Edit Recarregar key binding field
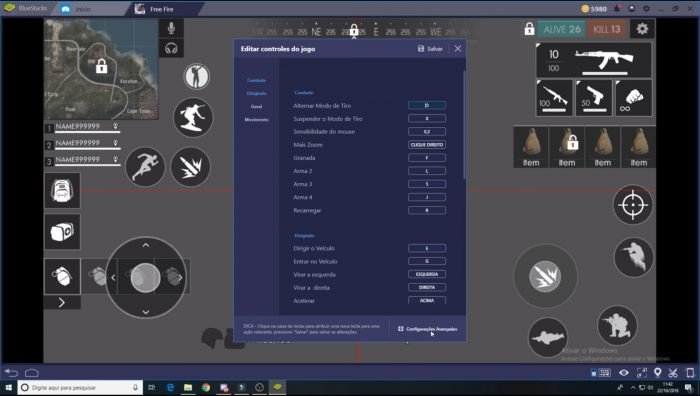700x396 pixels. point(427,210)
